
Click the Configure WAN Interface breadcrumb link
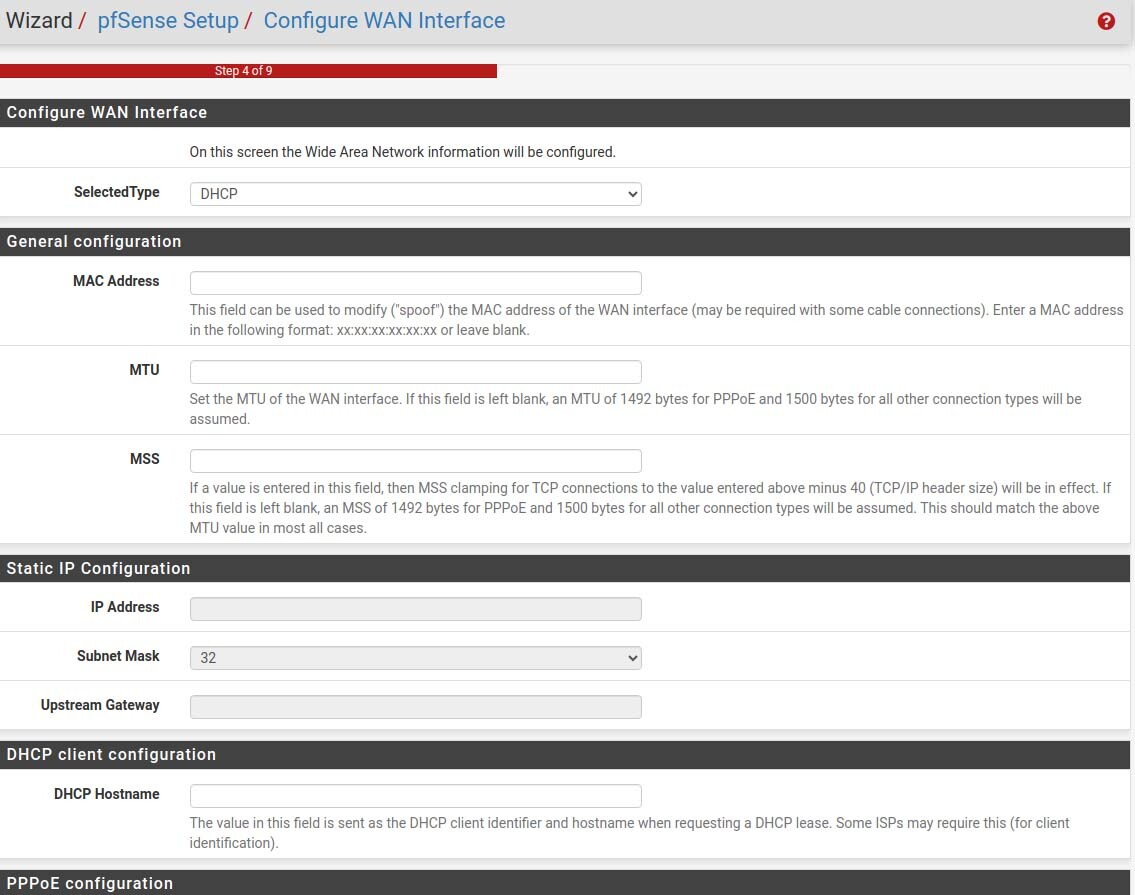pos(384,20)
